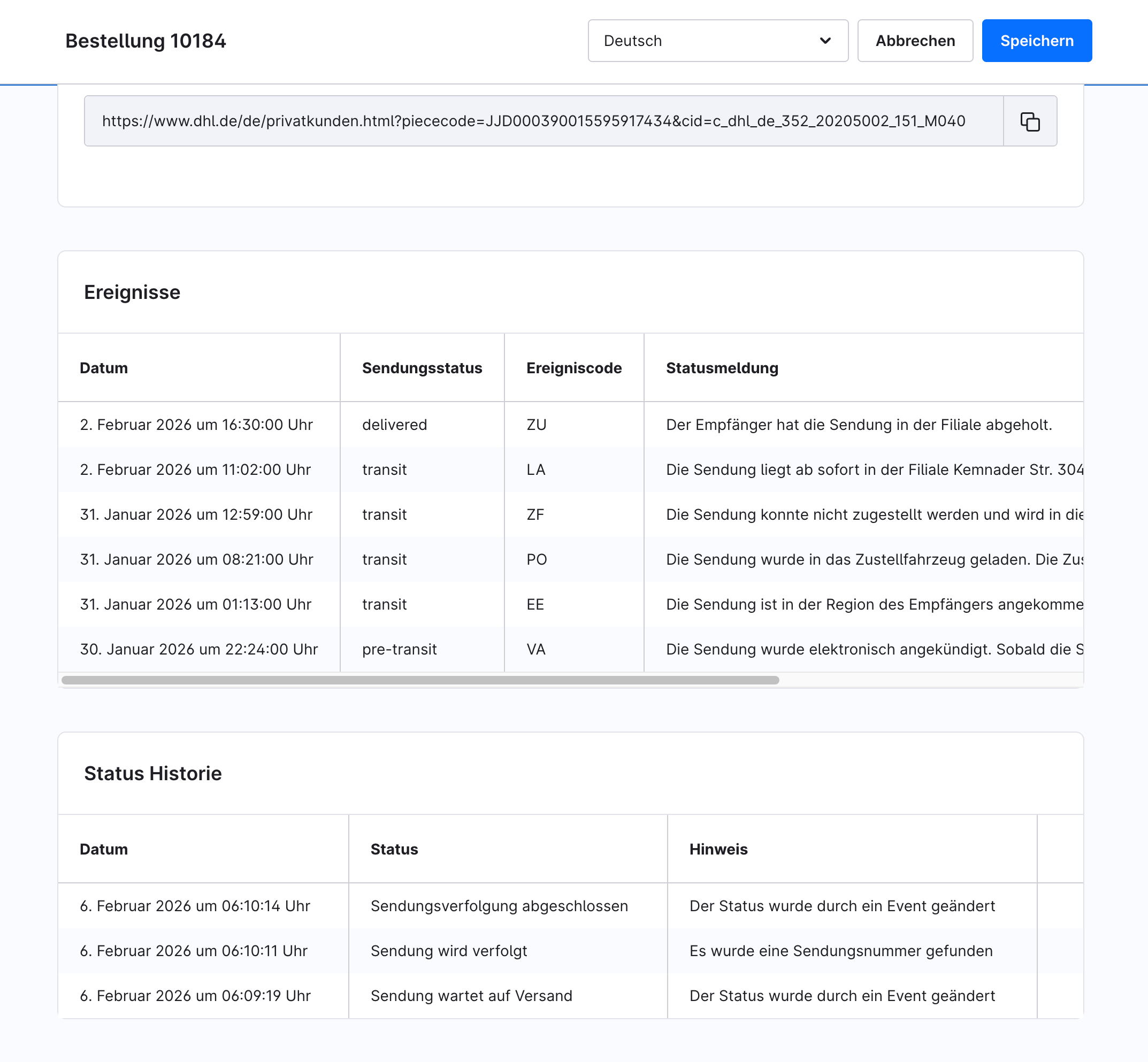
Task: Click the event code VA
Action: tap(536, 649)
